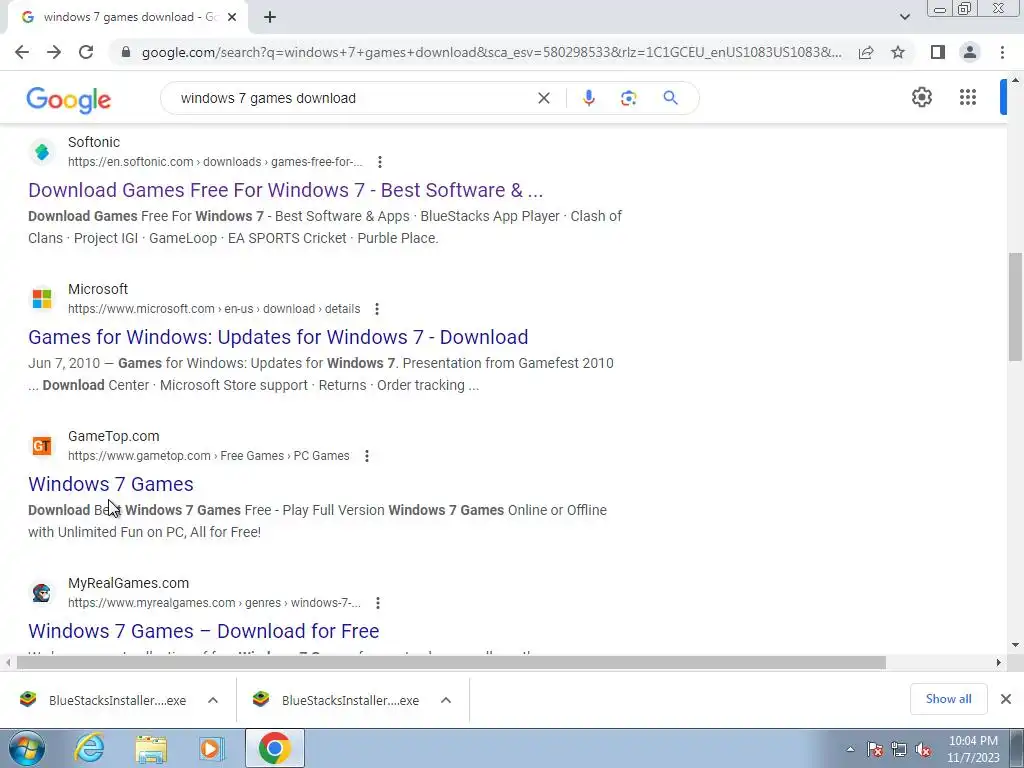The height and width of the screenshot is (768, 1024).
Task: Click the GameTop site favicon
Action: 42,445
